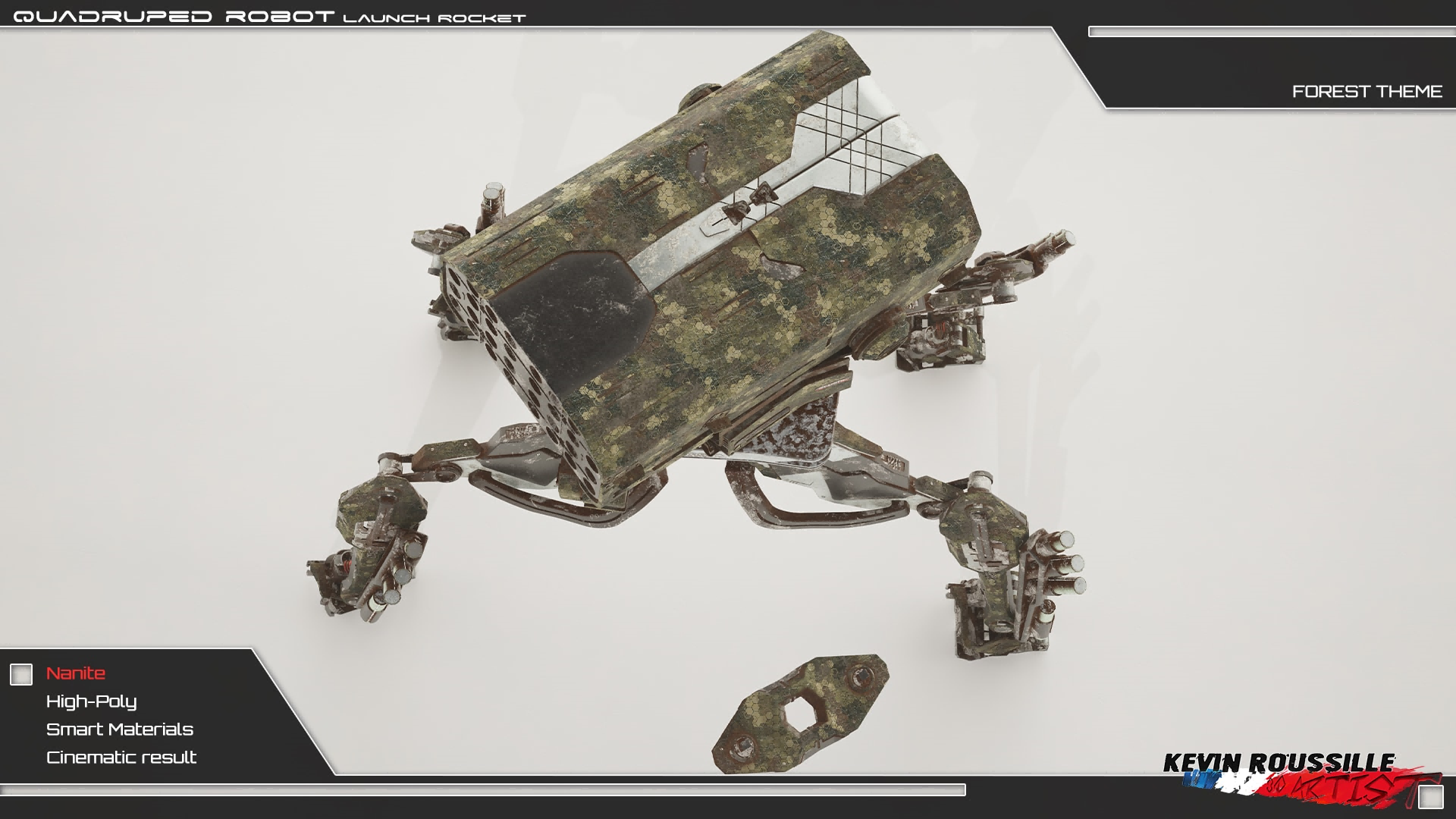
Task: Click the long white bar along the bottom
Action: (x=482, y=790)
